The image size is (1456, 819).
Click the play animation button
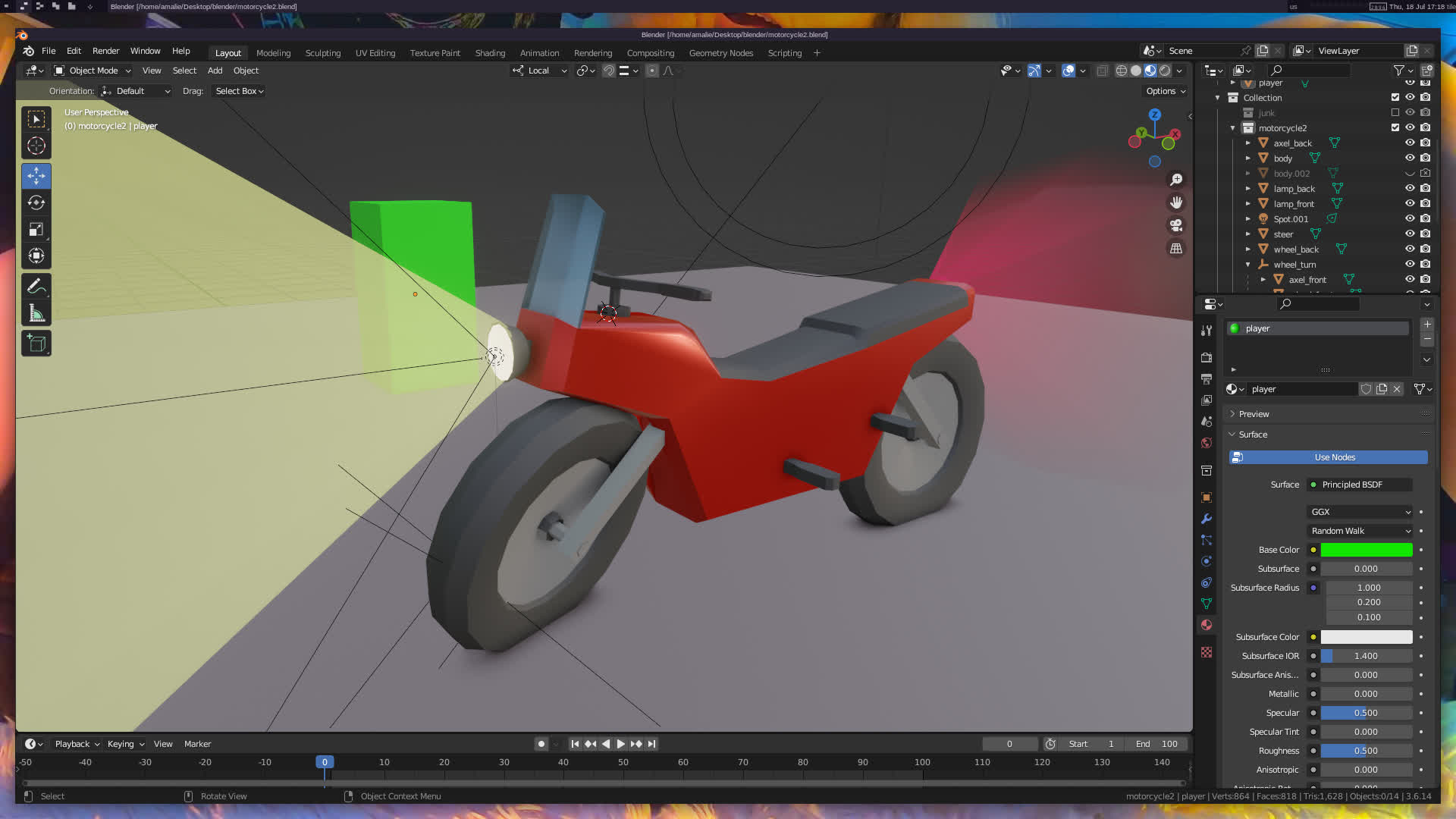pos(620,744)
